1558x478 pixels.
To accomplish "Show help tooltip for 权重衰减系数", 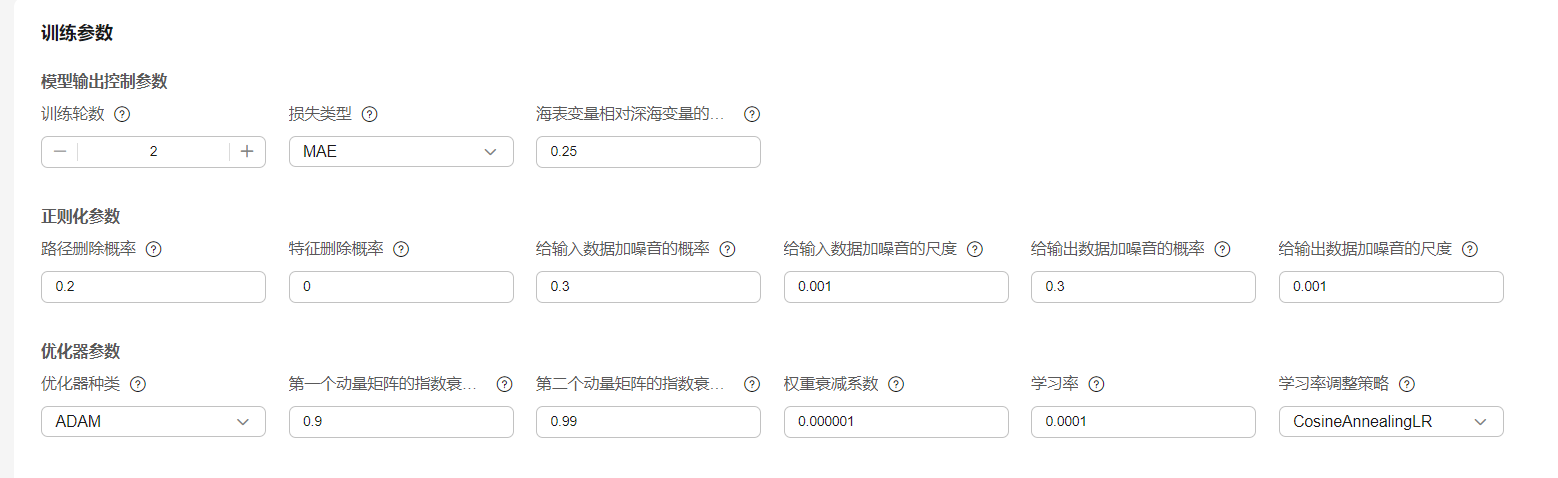I will (896, 384).
